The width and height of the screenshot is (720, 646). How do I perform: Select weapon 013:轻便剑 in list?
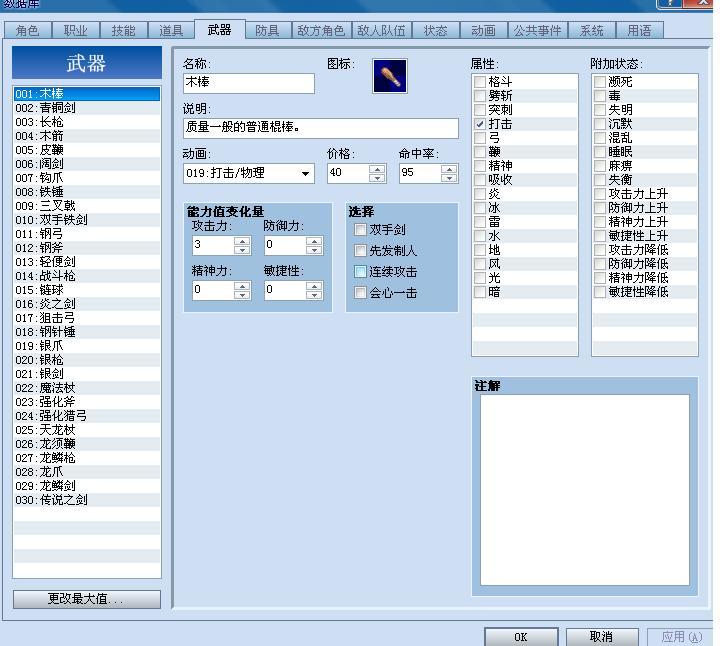[x=87, y=262]
